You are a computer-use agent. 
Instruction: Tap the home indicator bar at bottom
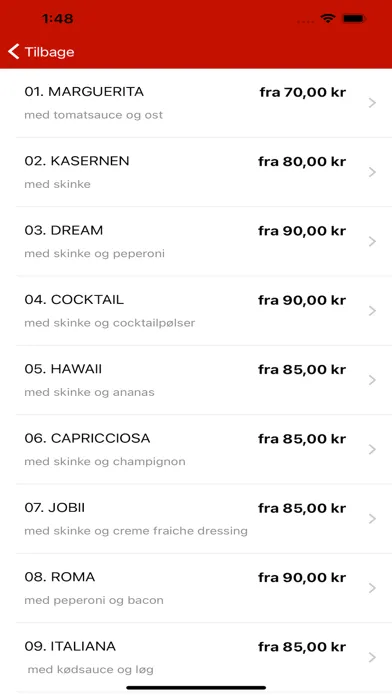pos(196,688)
